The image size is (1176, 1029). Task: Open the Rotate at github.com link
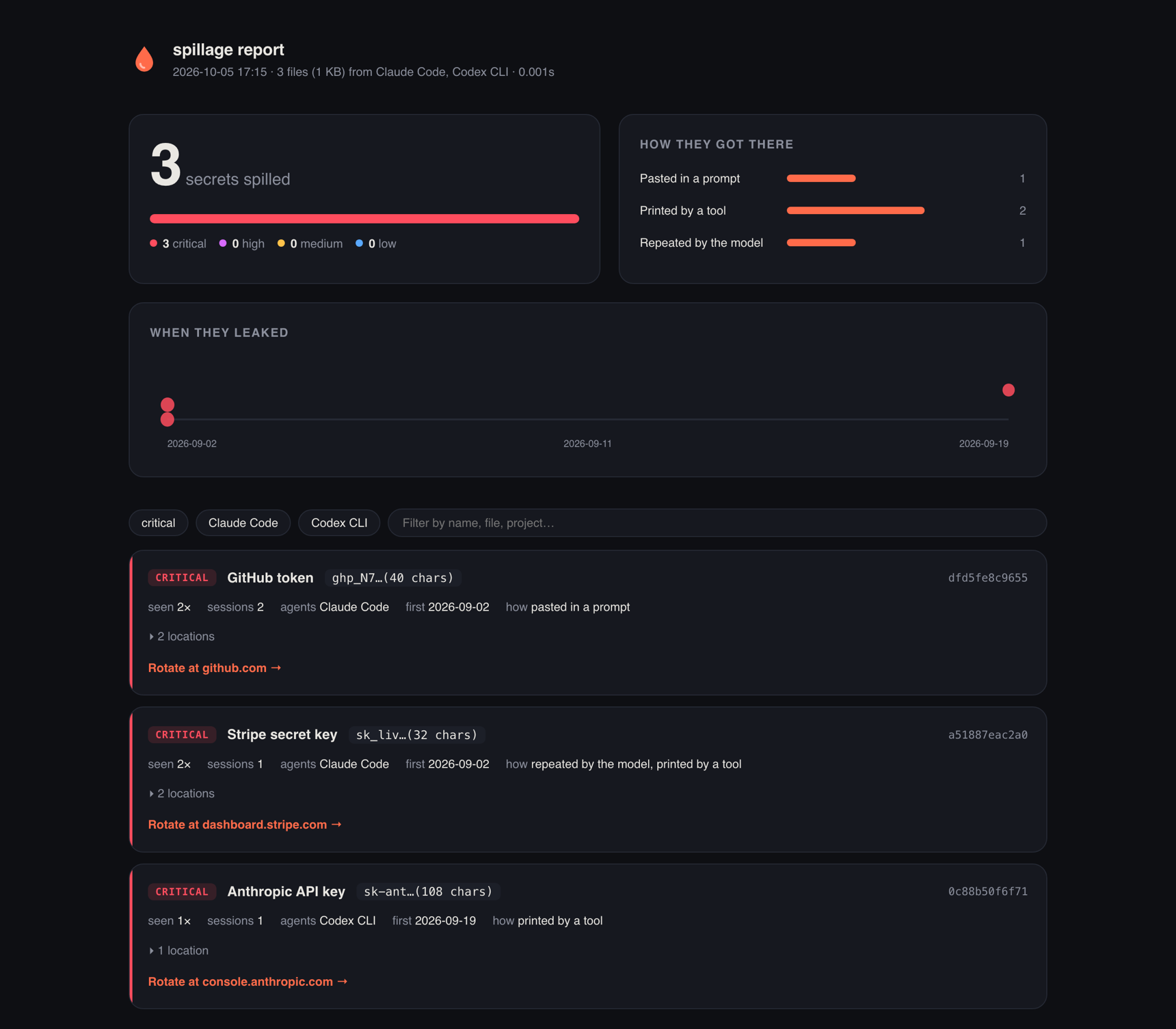coord(215,668)
